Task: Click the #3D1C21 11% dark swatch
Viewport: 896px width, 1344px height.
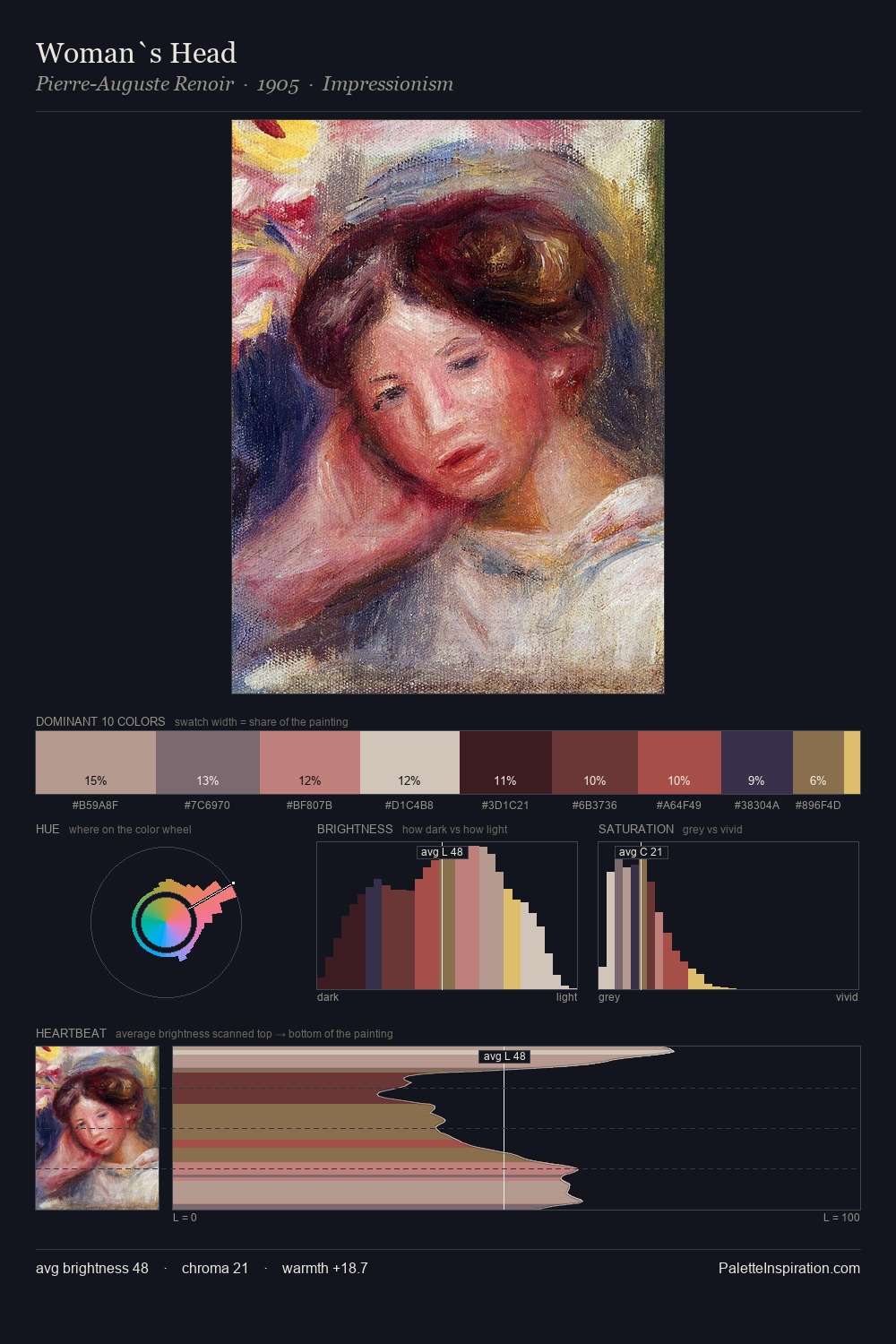Action: [x=505, y=762]
